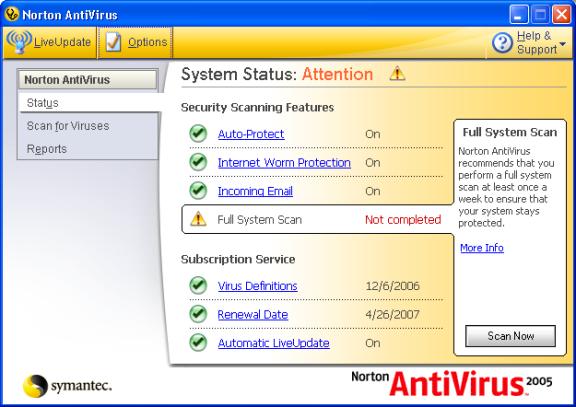Click the Auto-Protect green checkmark icon

click(198, 134)
